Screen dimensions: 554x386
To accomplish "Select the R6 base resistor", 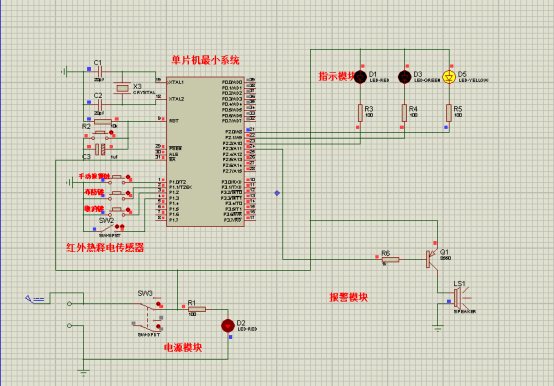I will 390,260.
